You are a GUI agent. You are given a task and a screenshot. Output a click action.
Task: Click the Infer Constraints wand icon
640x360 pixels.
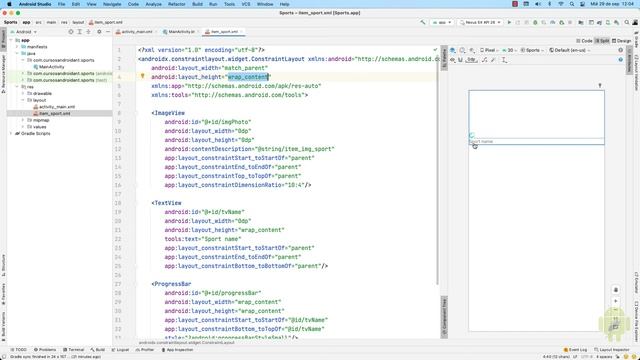[x=493, y=60]
